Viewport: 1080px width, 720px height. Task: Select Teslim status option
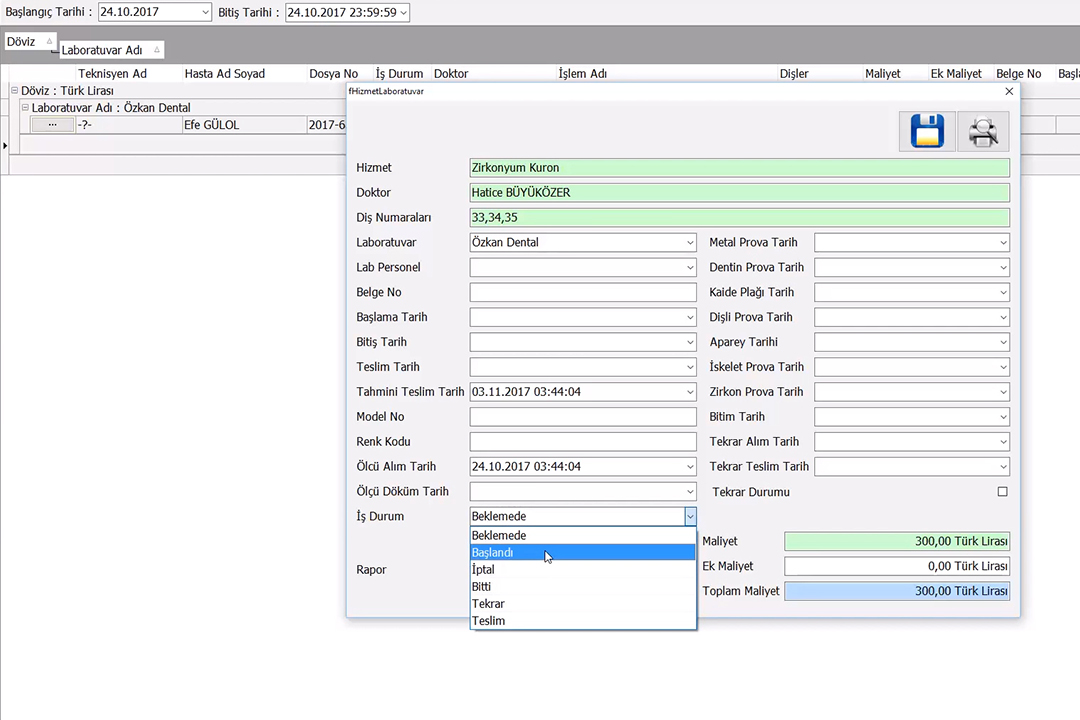pyautogui.click(x=583, y=620)
